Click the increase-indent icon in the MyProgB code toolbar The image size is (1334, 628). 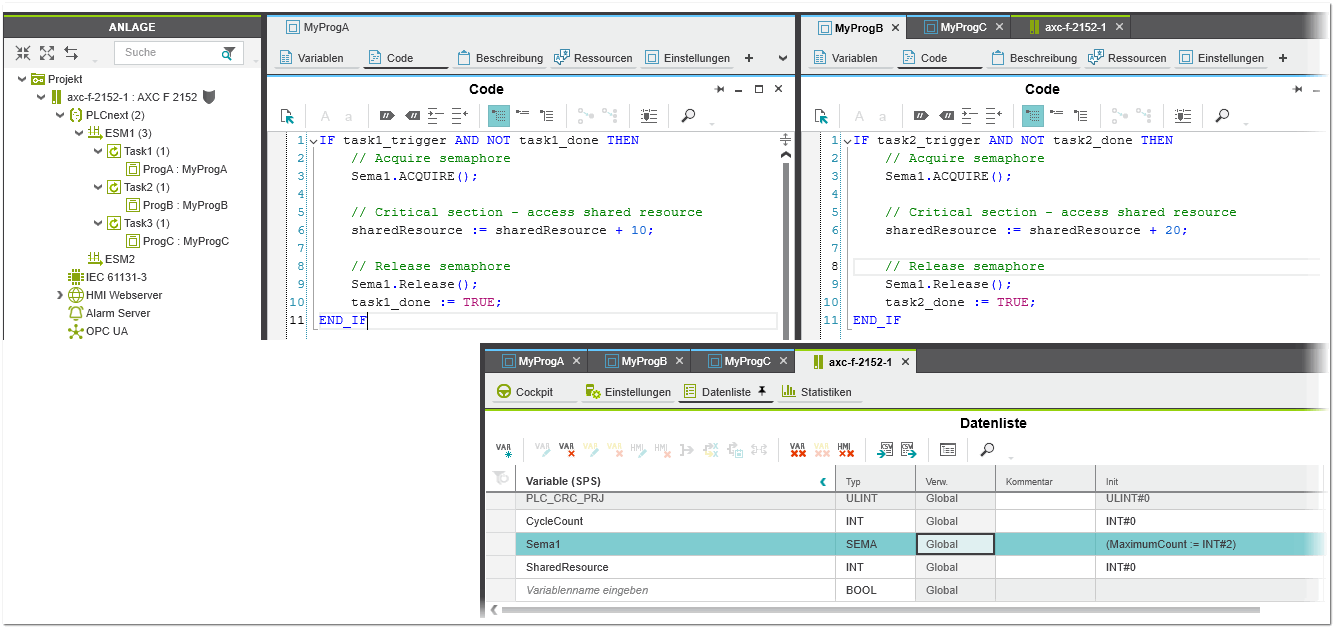click(x=968, y=116)
